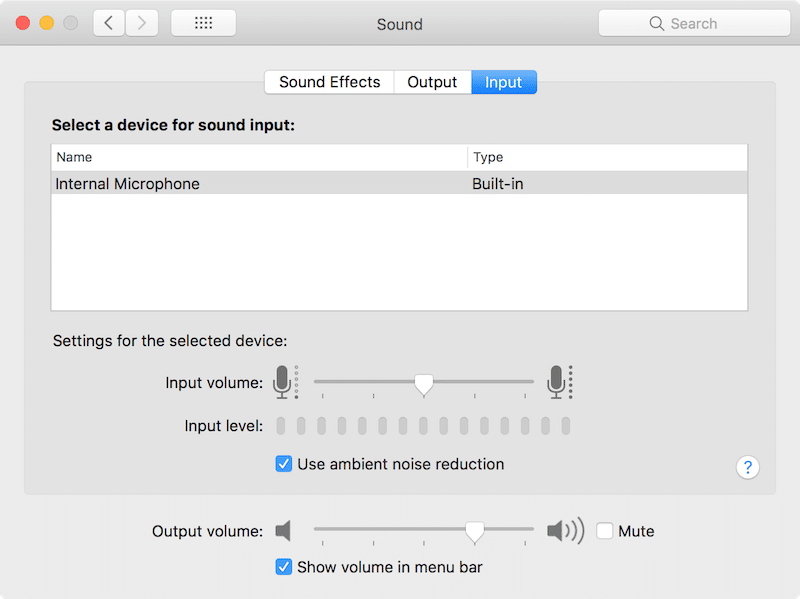The width and height of the screenshot is (800, 599).
Task: Click the quiet speaker icon
Action: click(x=284, y=531)
